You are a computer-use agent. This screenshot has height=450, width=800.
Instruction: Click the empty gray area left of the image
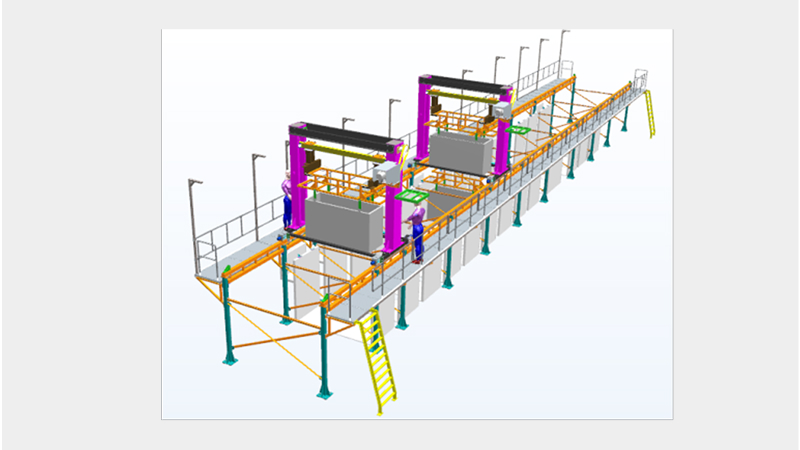(x=80, y=225)
